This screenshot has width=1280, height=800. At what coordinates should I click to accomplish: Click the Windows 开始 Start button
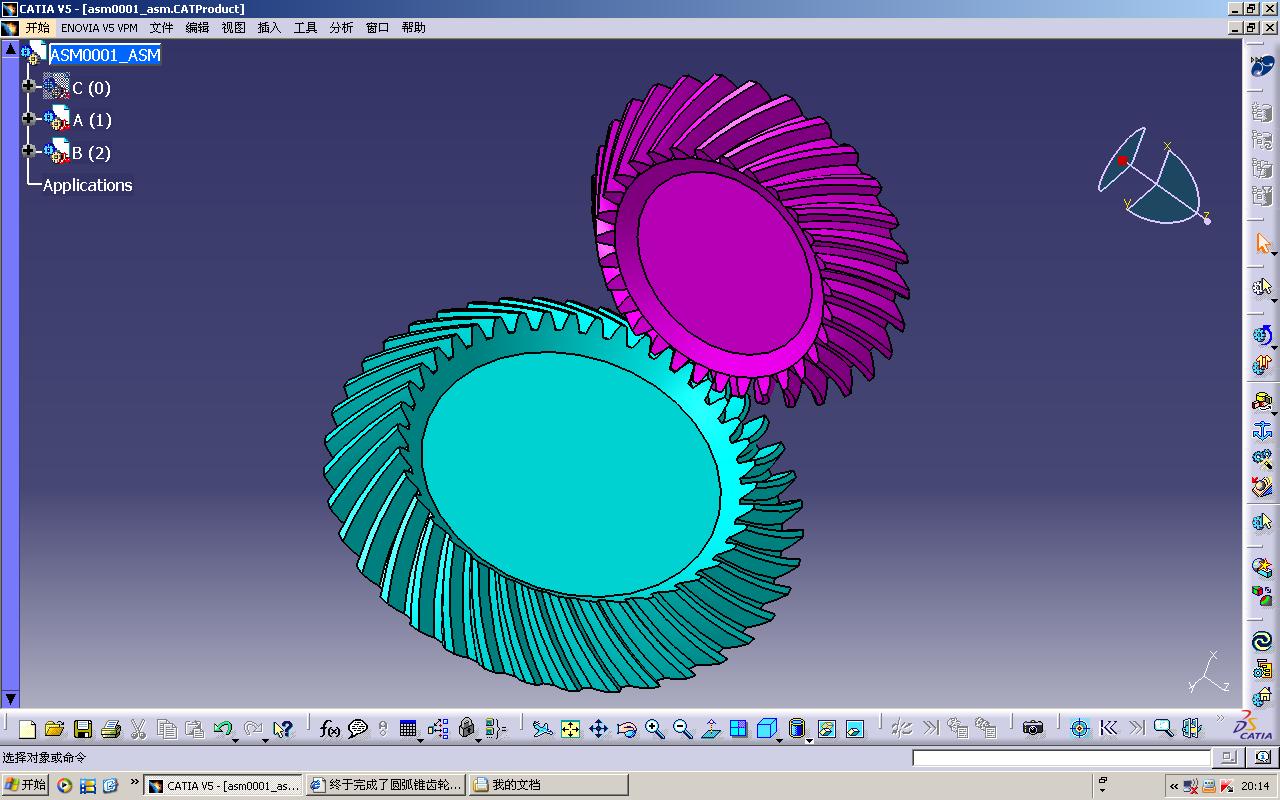(25, 785)
